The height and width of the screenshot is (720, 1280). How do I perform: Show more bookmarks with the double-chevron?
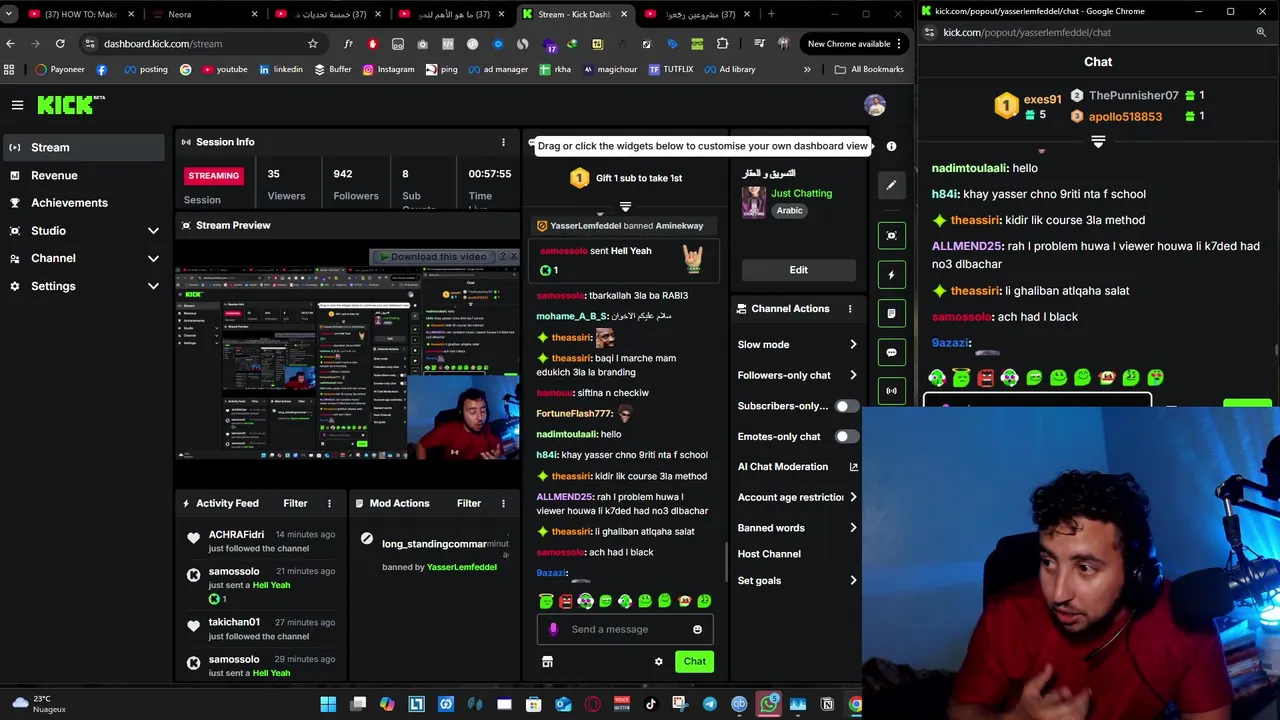[x=807, y=69]
